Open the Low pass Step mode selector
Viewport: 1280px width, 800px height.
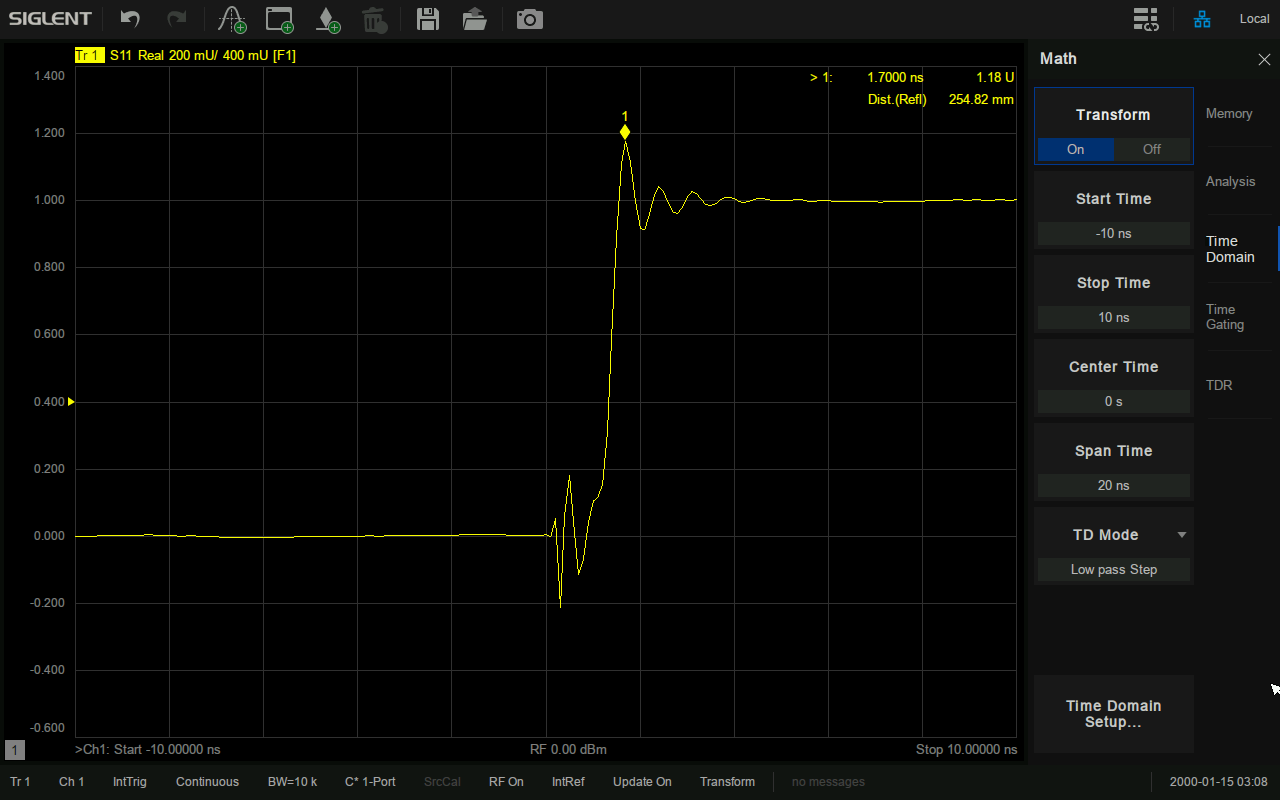pos(1113,570)
